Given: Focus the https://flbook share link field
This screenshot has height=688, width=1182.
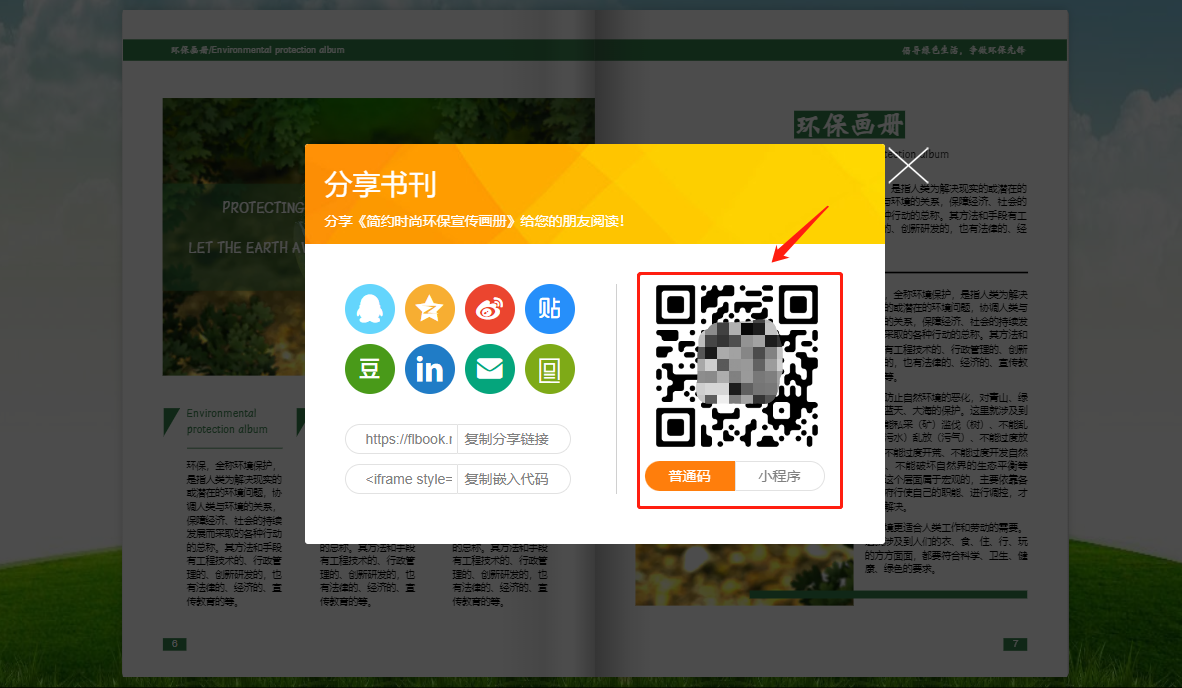Looking at the screenshot, I should tap(402, 439).
